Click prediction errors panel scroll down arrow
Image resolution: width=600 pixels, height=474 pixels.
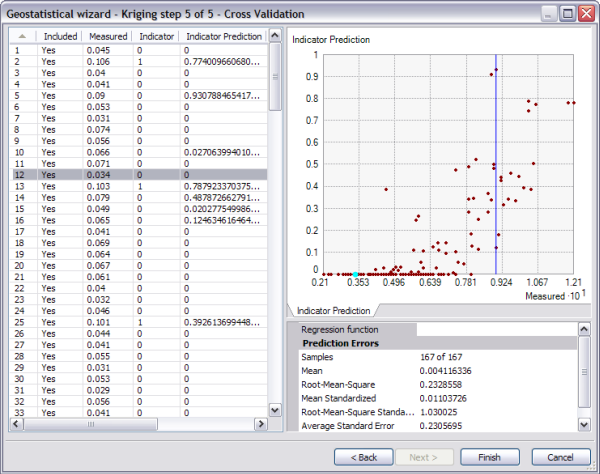tap(584, 424)
